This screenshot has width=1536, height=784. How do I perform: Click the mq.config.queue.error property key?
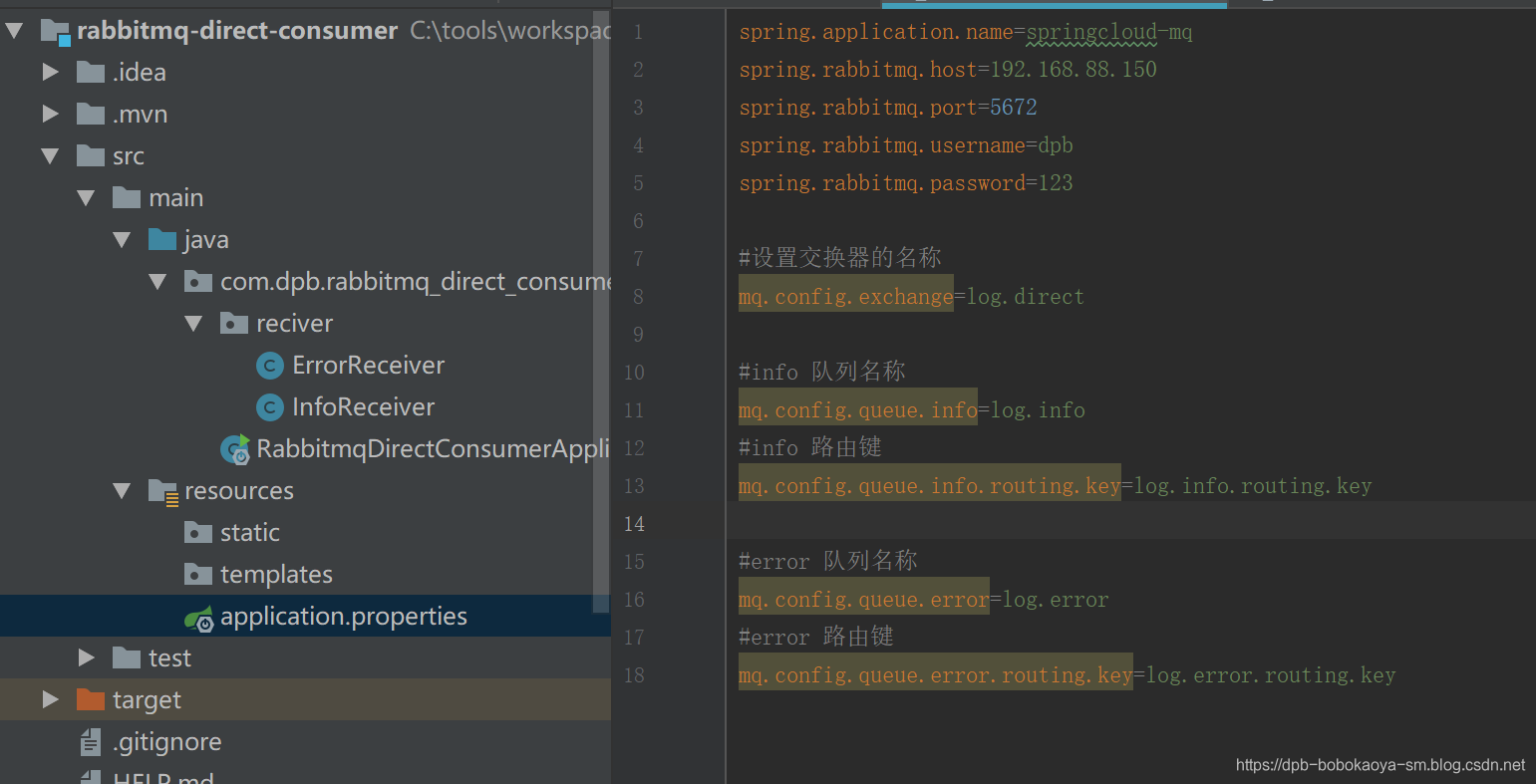[864, 600]
